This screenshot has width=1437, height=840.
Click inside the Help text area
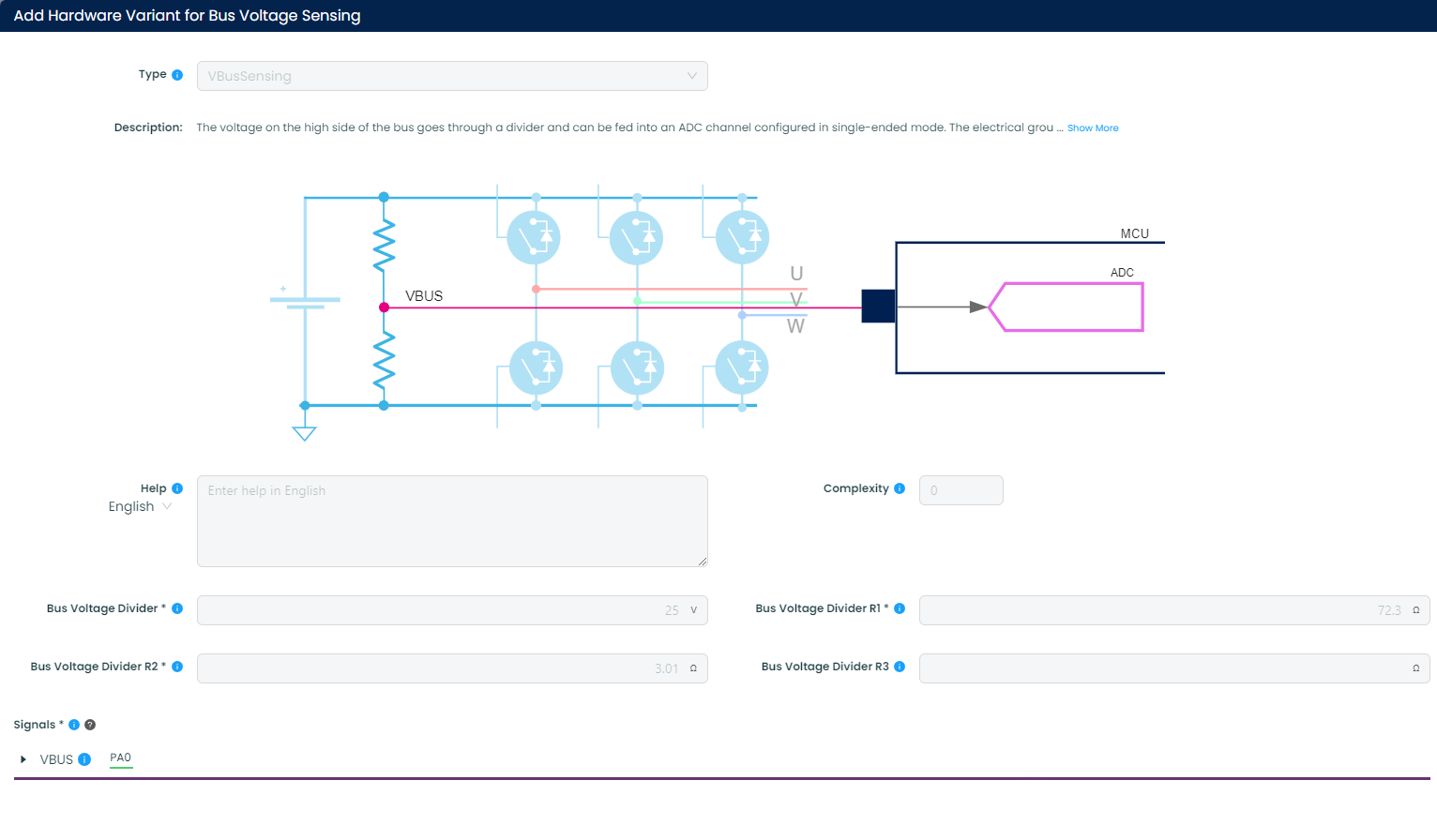coord(452,521)
